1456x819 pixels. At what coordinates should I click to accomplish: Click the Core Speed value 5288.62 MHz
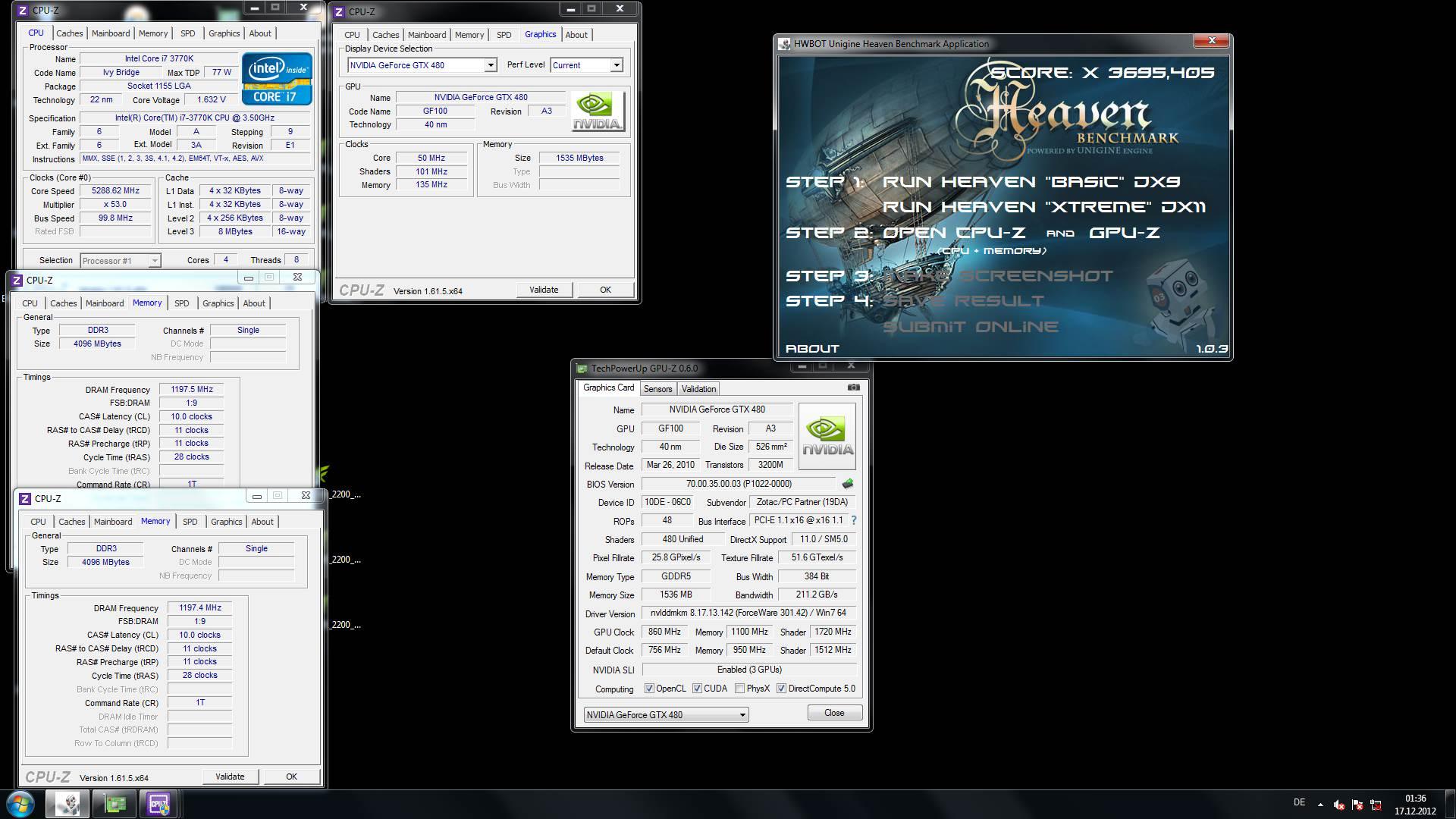click(x=115, y=191)
